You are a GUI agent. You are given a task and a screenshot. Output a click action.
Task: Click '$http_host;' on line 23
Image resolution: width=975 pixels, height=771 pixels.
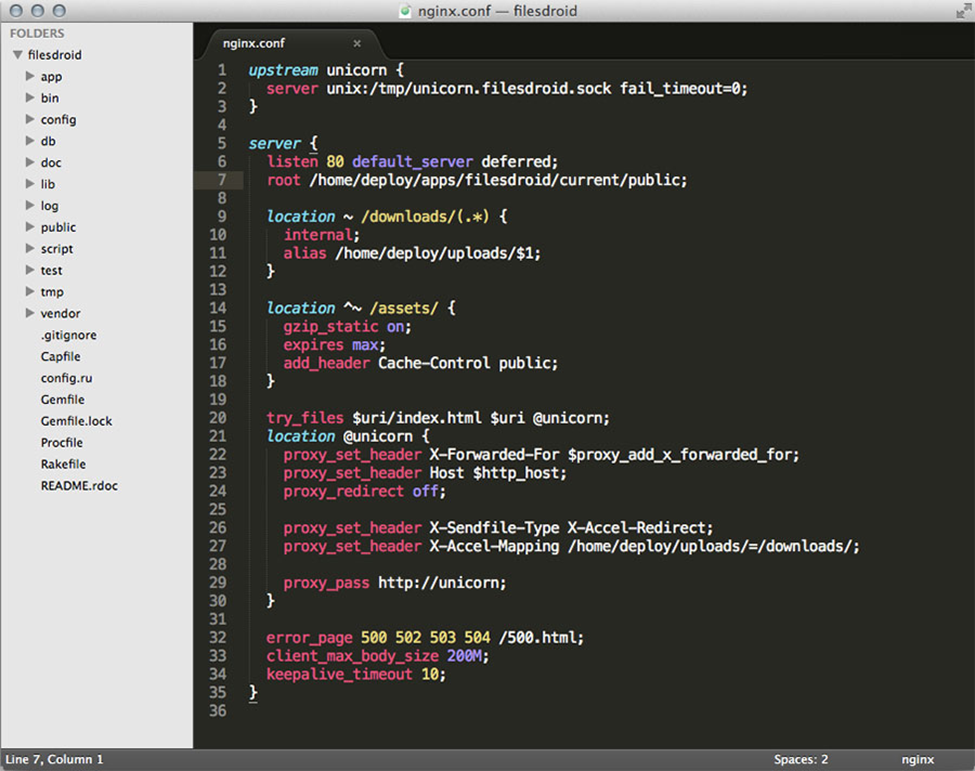point(520,473)
